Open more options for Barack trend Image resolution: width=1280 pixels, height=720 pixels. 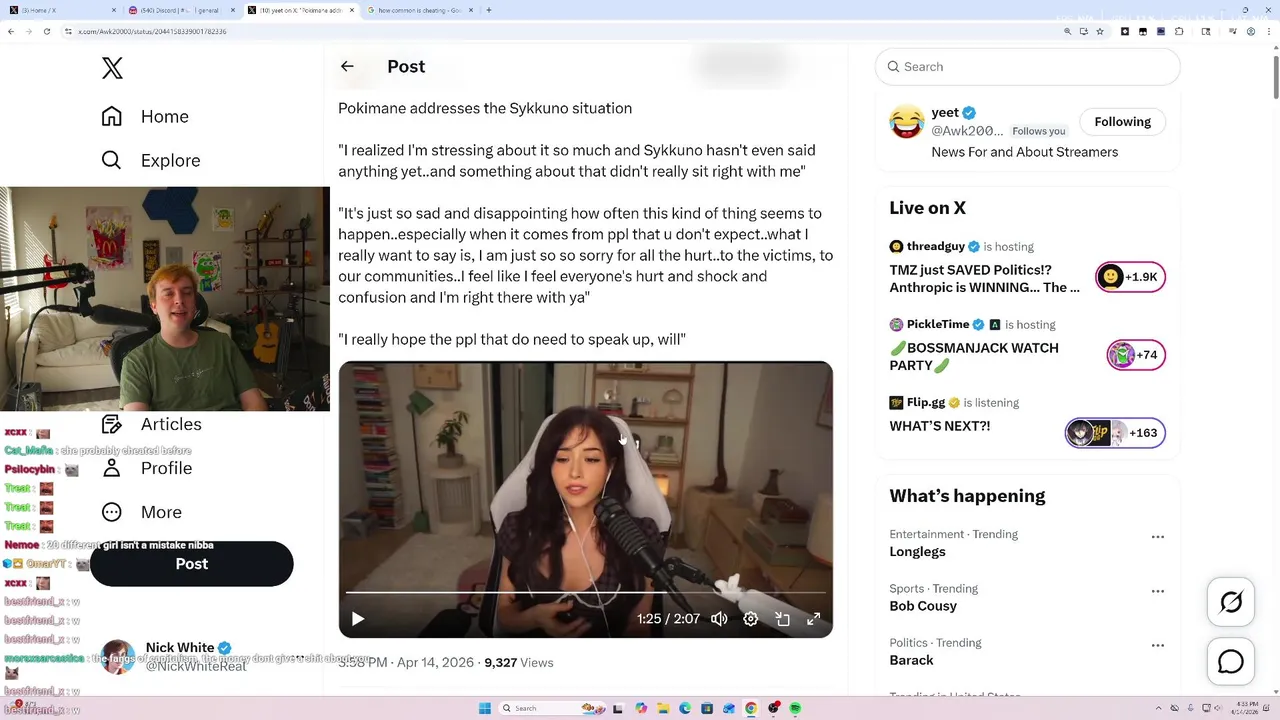pos(1158,645)
